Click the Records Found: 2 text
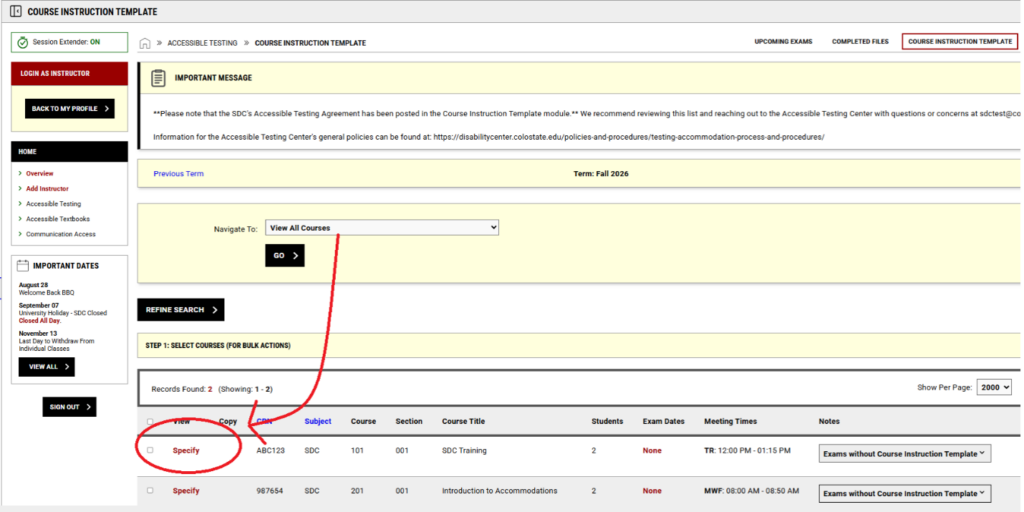This screenshot has width=1024, height=512. (x=182, y=389)
